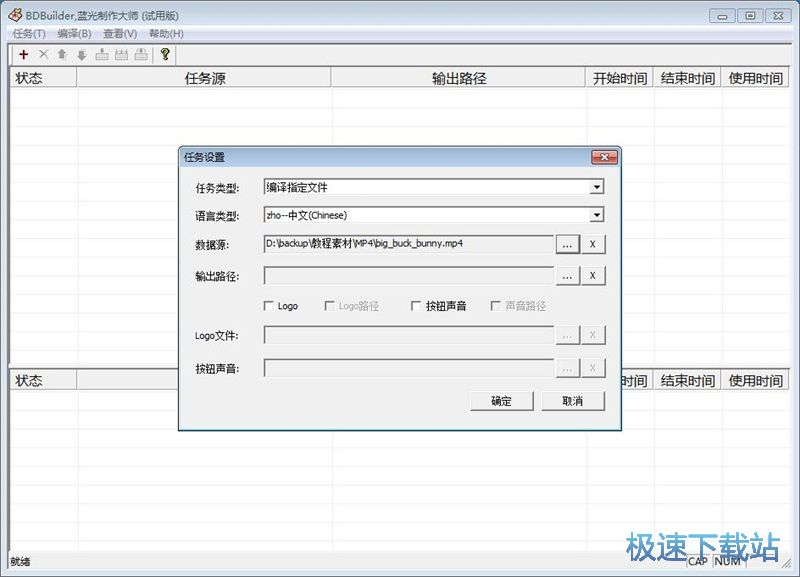Image resolution: width=800 pixels, height=577 pixels.
Task: Click the 输出路径 column header
Action: tap(459, 78)
